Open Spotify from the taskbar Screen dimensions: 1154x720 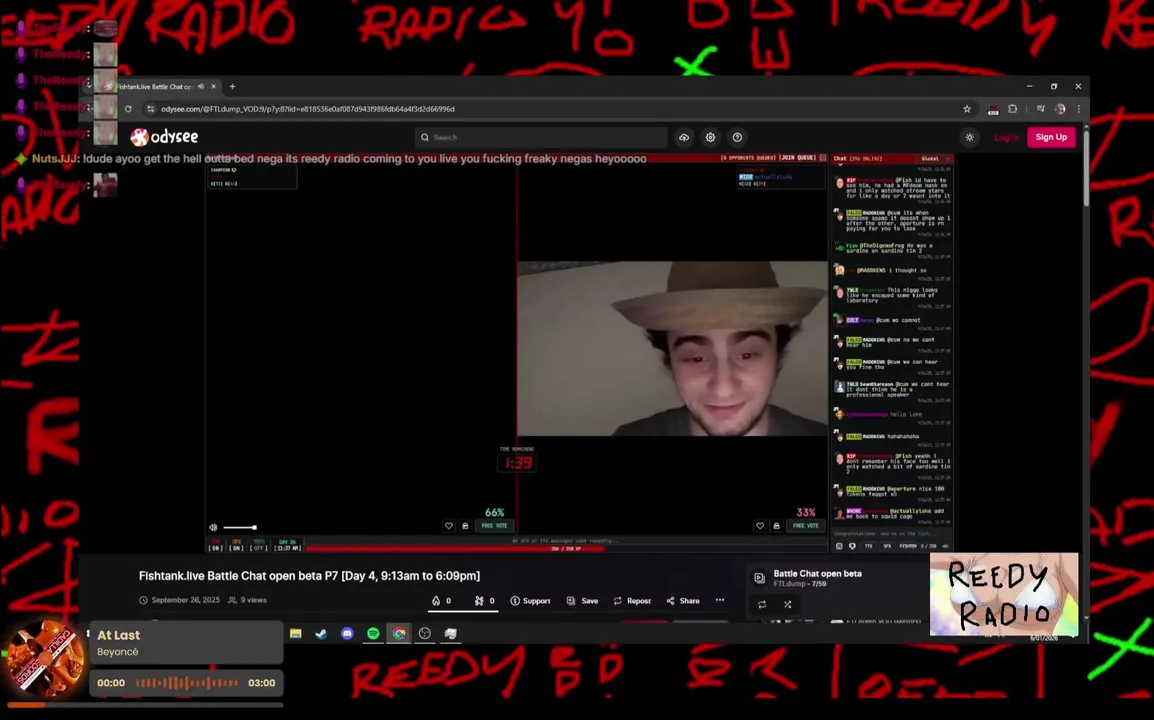(x=373, y=633)
